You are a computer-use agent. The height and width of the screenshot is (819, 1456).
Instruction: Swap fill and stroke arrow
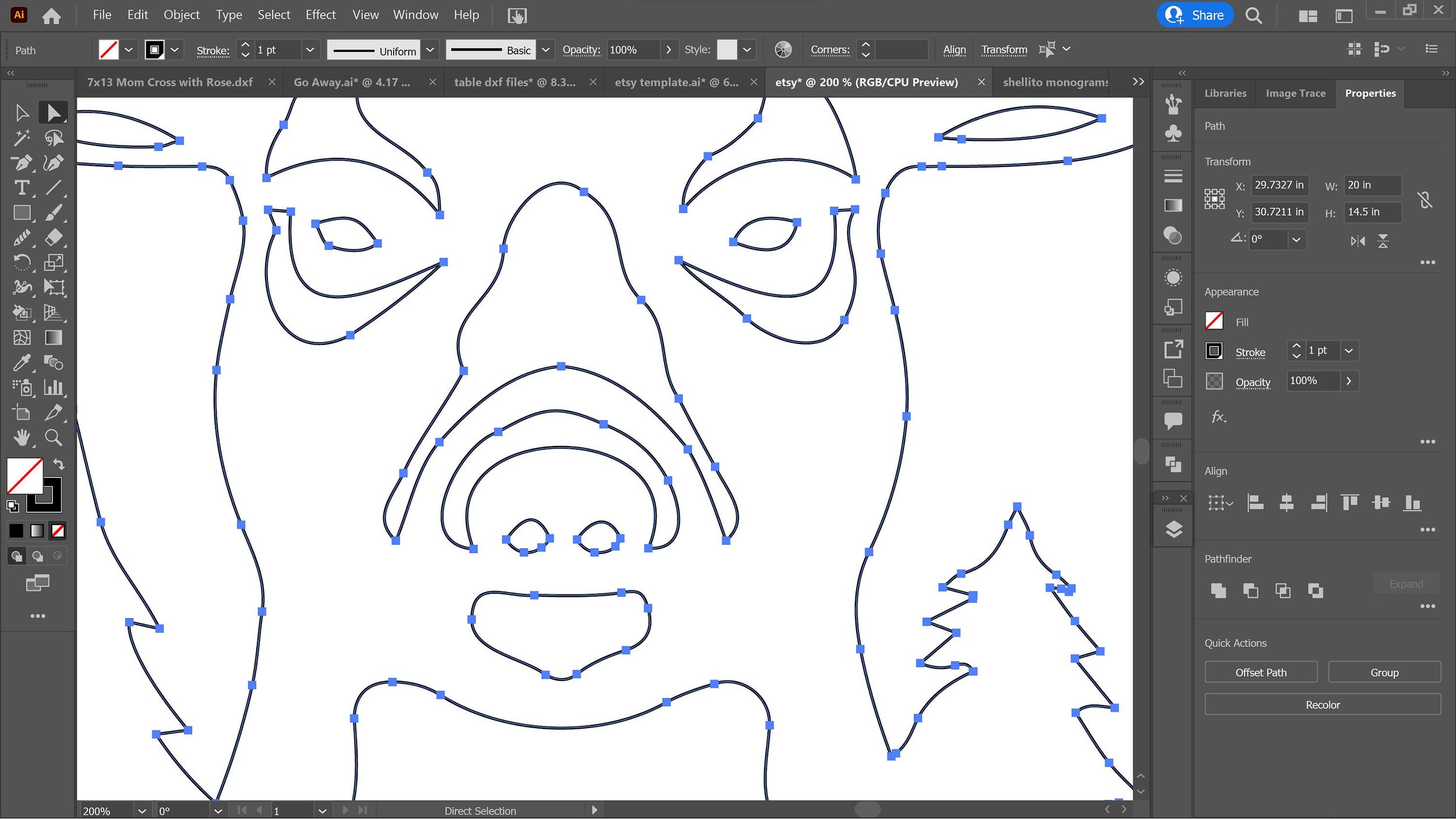[x=59, y=464]
